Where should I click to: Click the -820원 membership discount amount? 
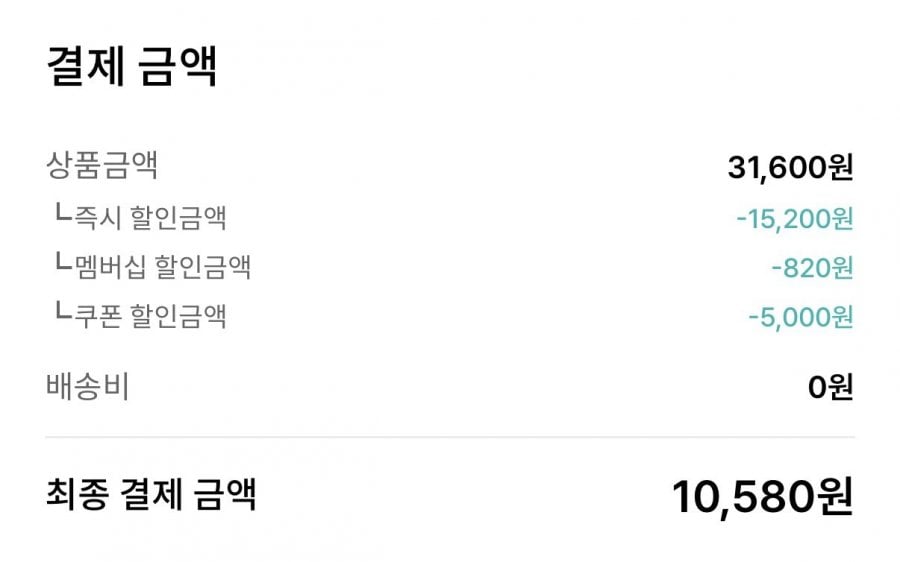tap(812, 268)
